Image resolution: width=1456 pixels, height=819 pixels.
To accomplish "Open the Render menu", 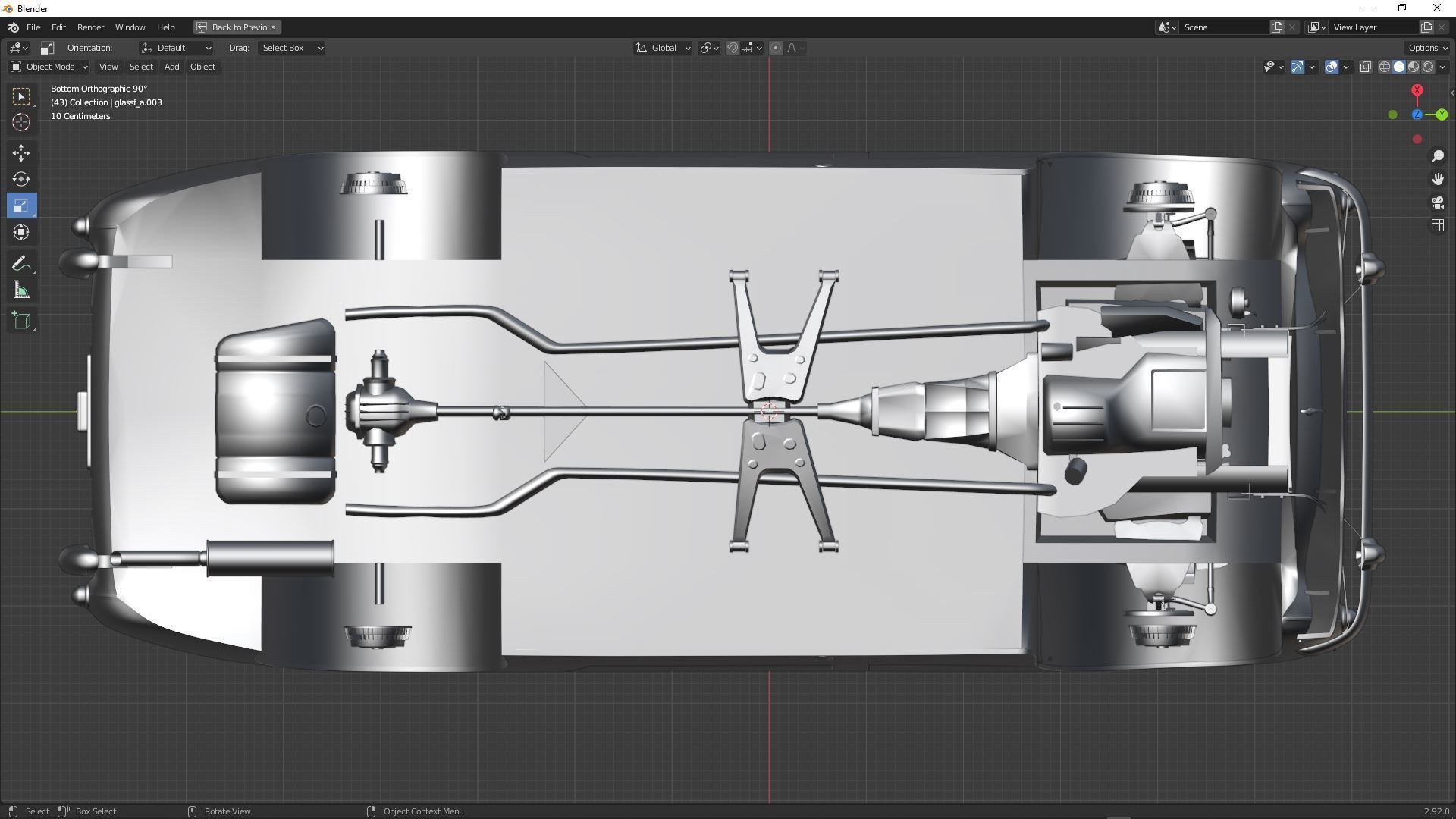I will pos(90,27).
